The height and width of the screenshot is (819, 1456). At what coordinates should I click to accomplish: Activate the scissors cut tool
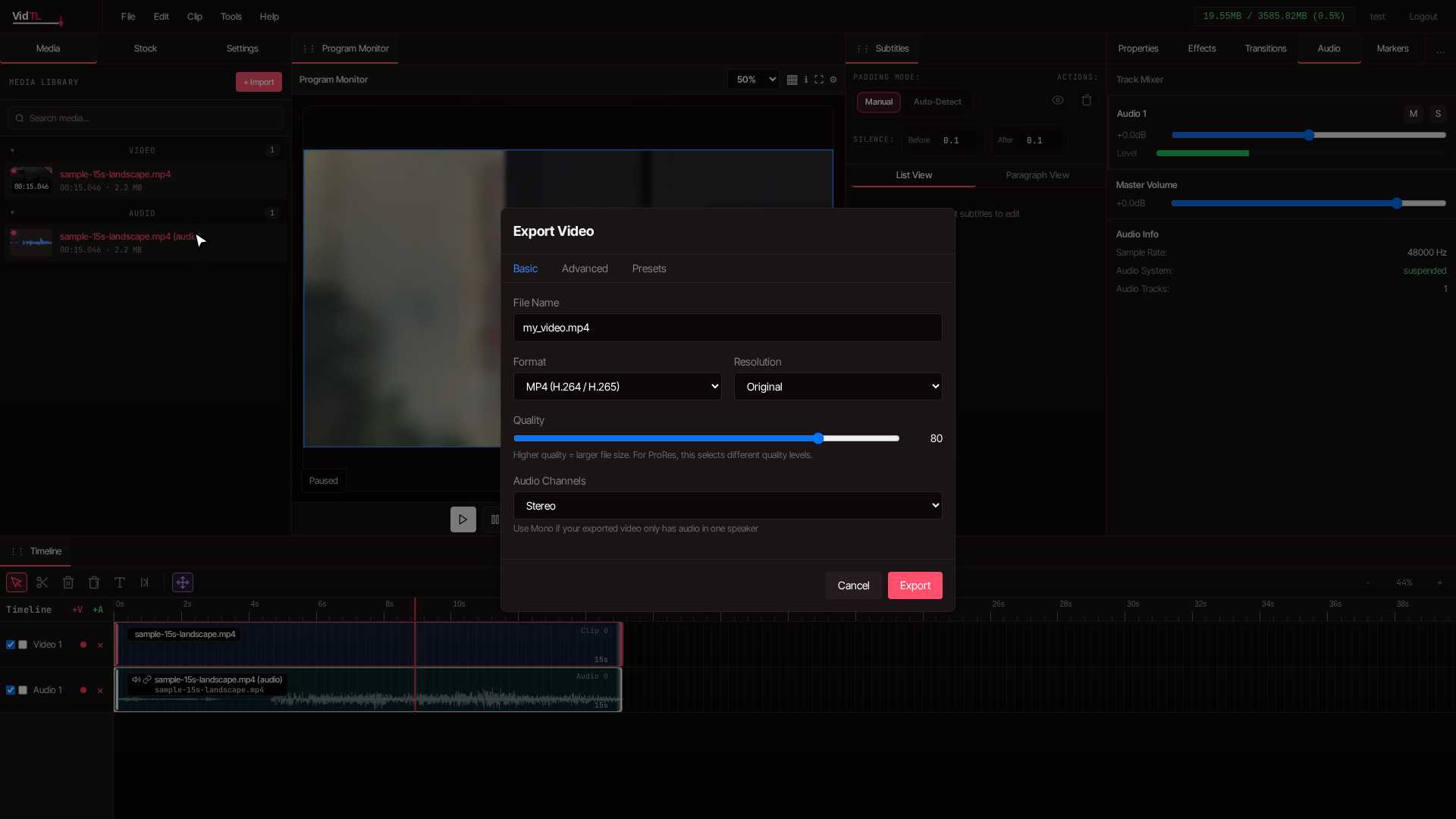[x=42, y=582]
